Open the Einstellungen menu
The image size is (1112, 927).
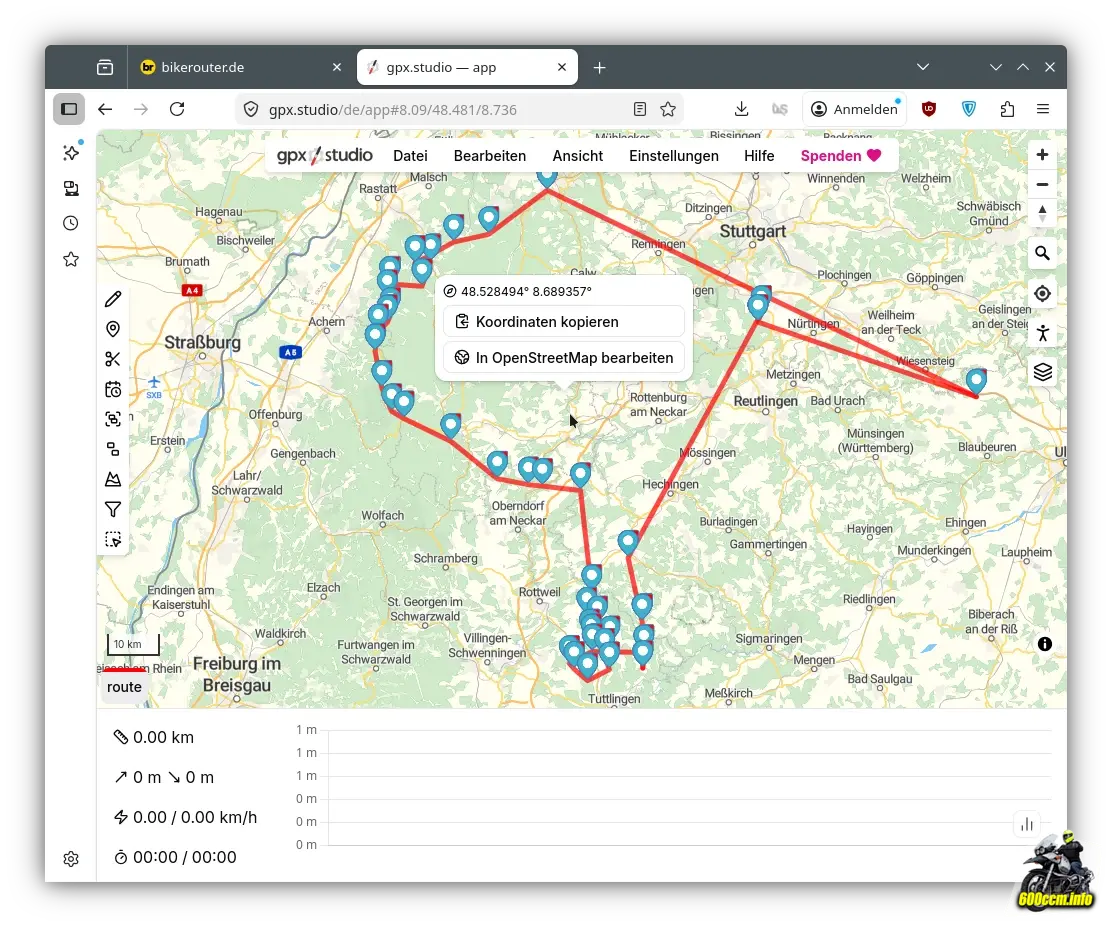(673, 156)
